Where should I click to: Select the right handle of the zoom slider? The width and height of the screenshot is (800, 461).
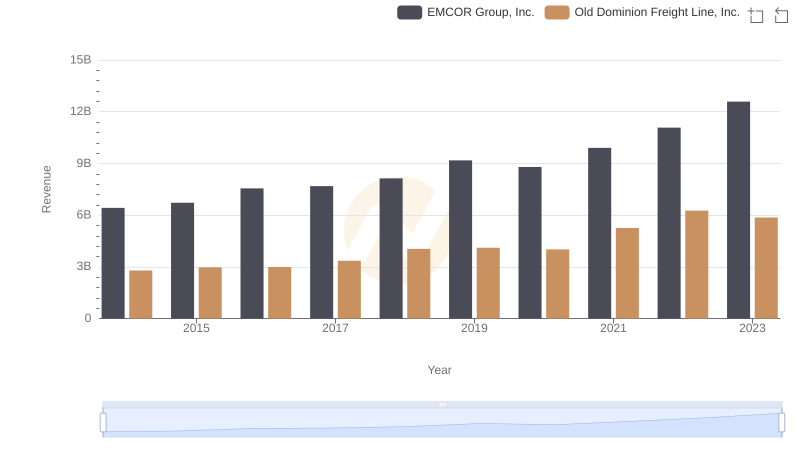tap(781, 423)
